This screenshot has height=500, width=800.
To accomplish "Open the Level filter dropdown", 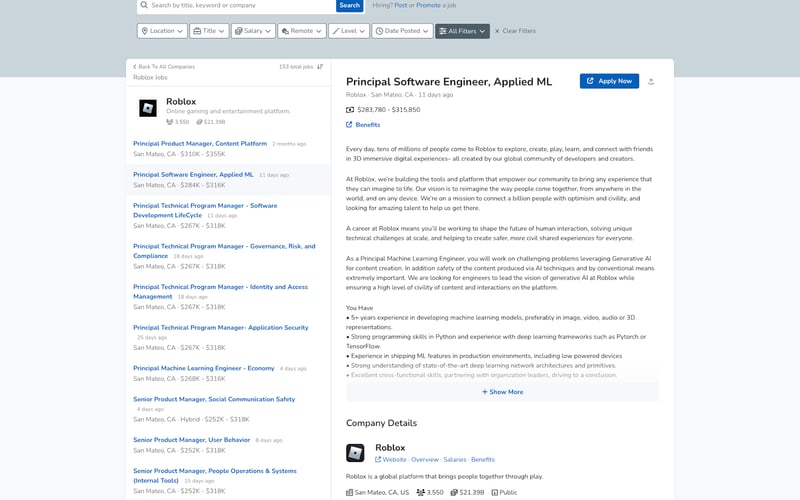I will pyautogui.click(x=349, y=31).
